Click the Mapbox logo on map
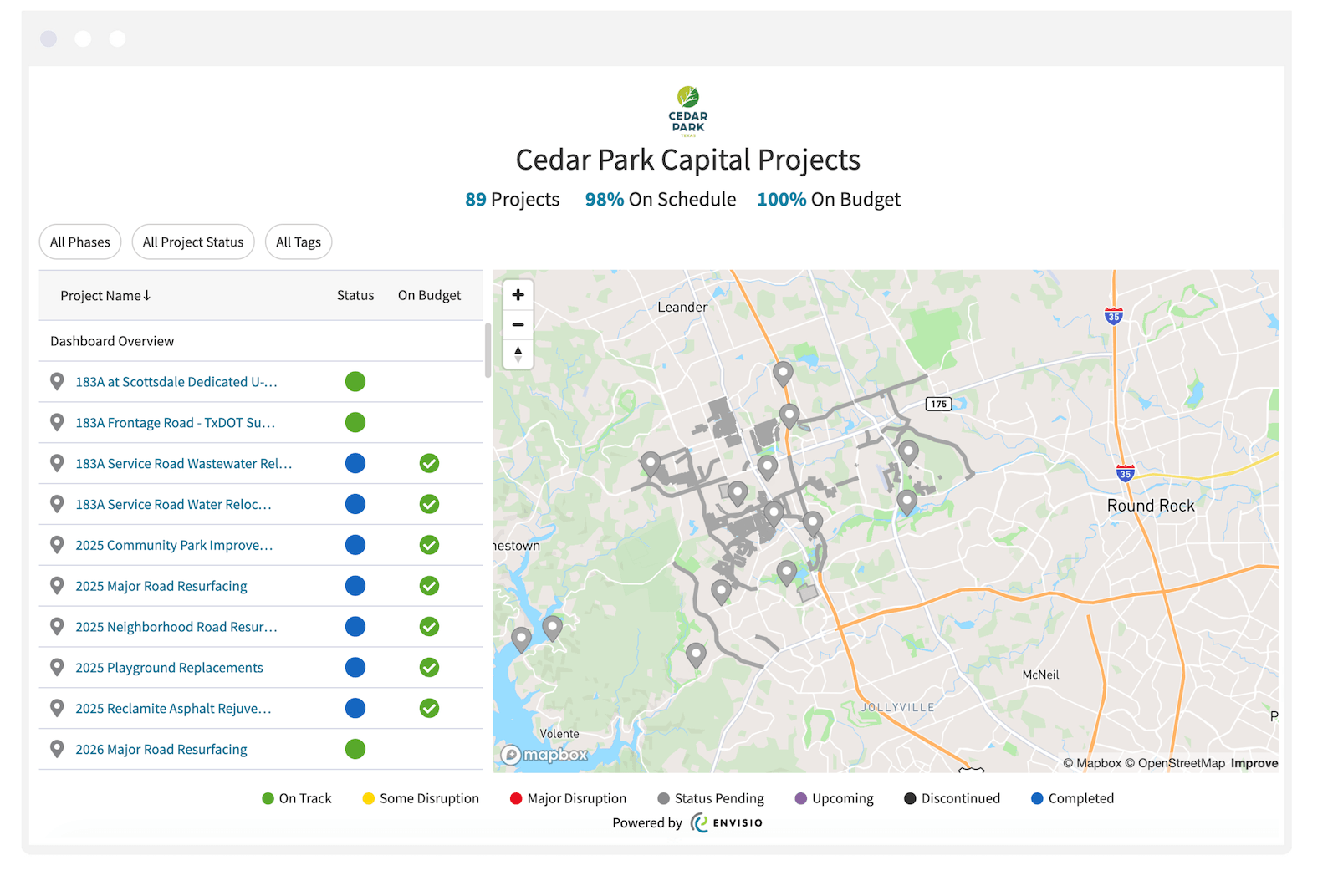1338x896 pixels. point(544,755)
